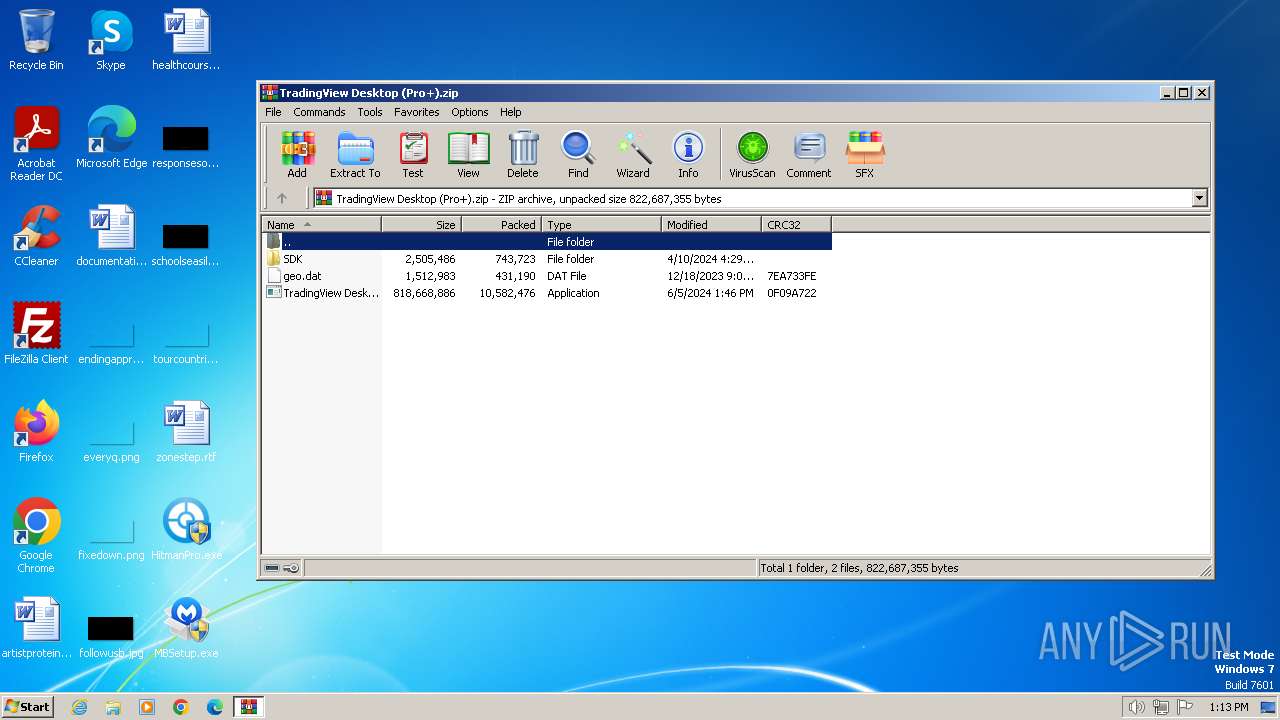The height and width of the screenshot is (720, 1280).
Task: Open the Wizard tool
Action: coord(633,155)
